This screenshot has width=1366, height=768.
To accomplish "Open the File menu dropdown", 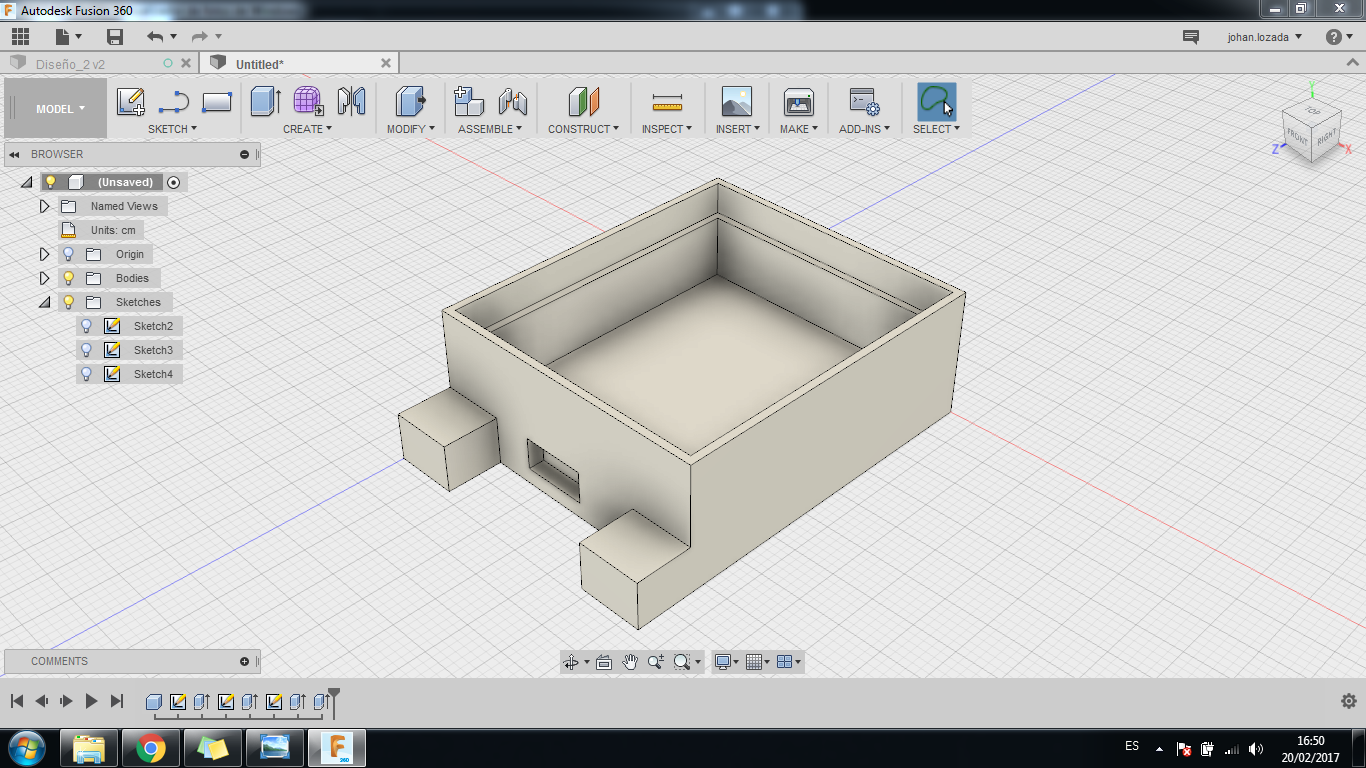I will coord(69,37).
